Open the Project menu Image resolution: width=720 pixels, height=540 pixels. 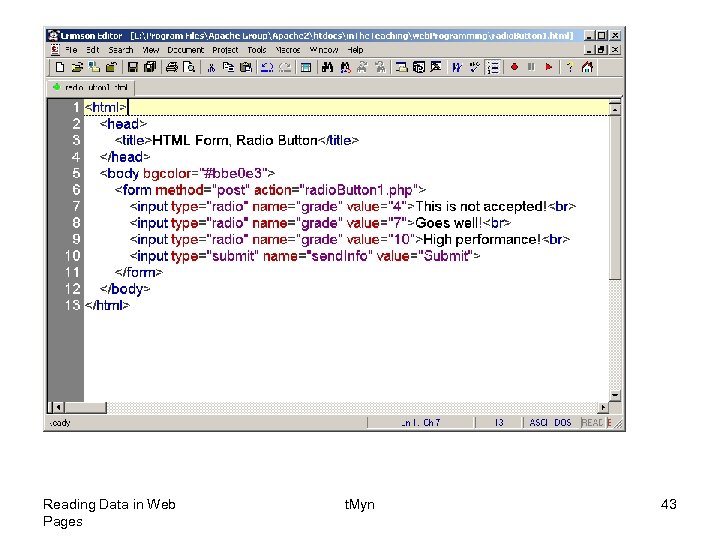[x=225, y=50]
